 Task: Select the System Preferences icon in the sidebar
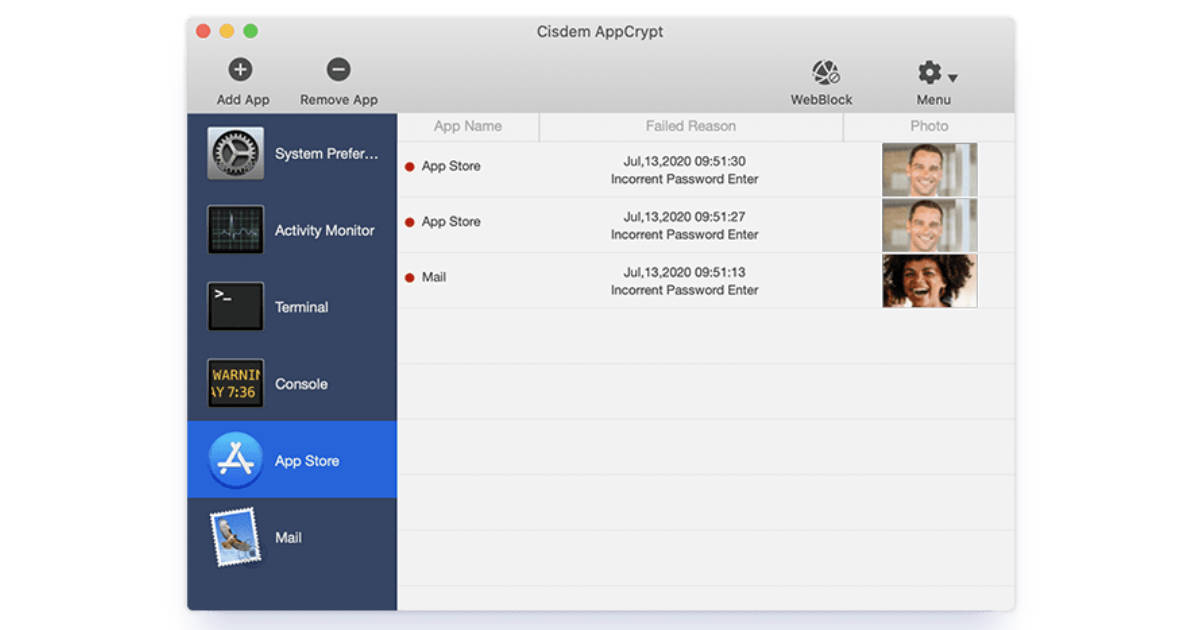pos(235,153)
